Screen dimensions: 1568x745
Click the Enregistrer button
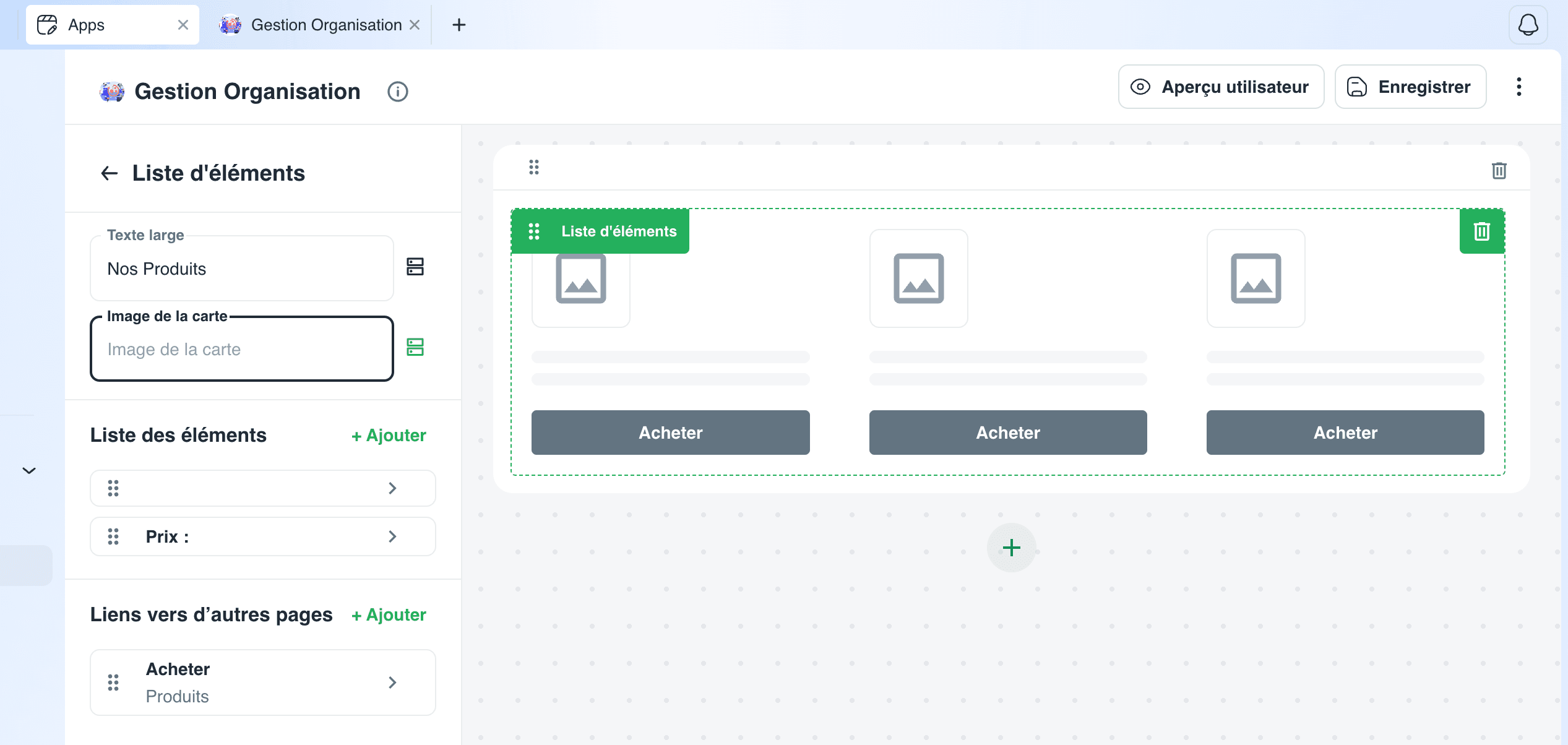click(1410, 87)
